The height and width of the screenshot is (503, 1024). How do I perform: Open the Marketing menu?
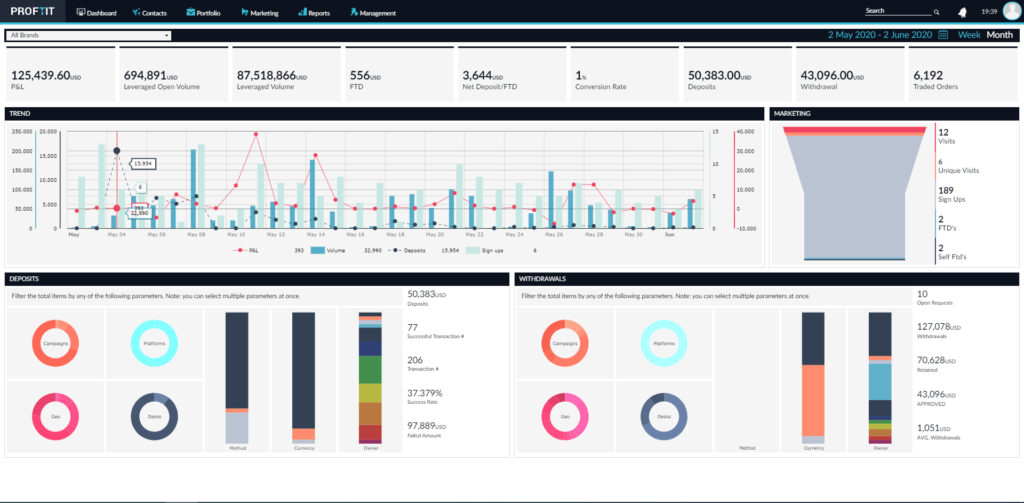[259, 12]
